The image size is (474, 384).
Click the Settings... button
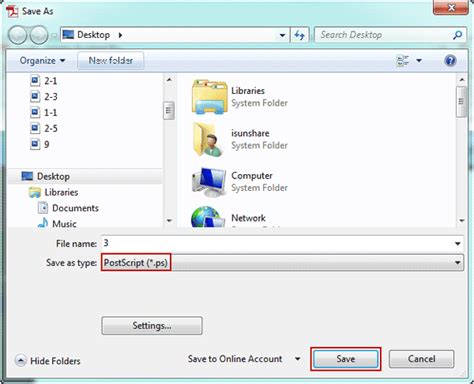tap(152, 325)
